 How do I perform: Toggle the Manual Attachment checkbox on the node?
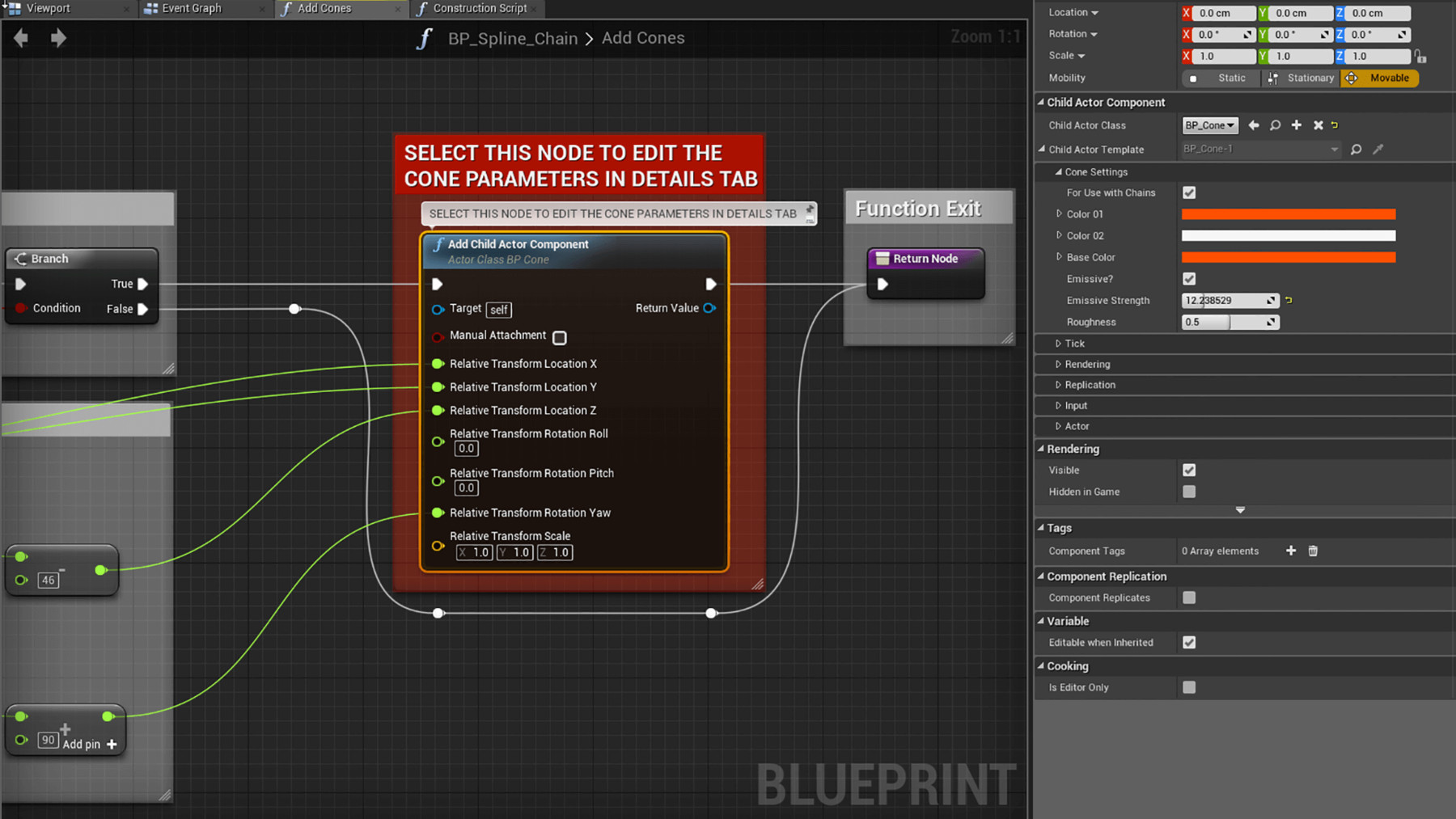559,337
